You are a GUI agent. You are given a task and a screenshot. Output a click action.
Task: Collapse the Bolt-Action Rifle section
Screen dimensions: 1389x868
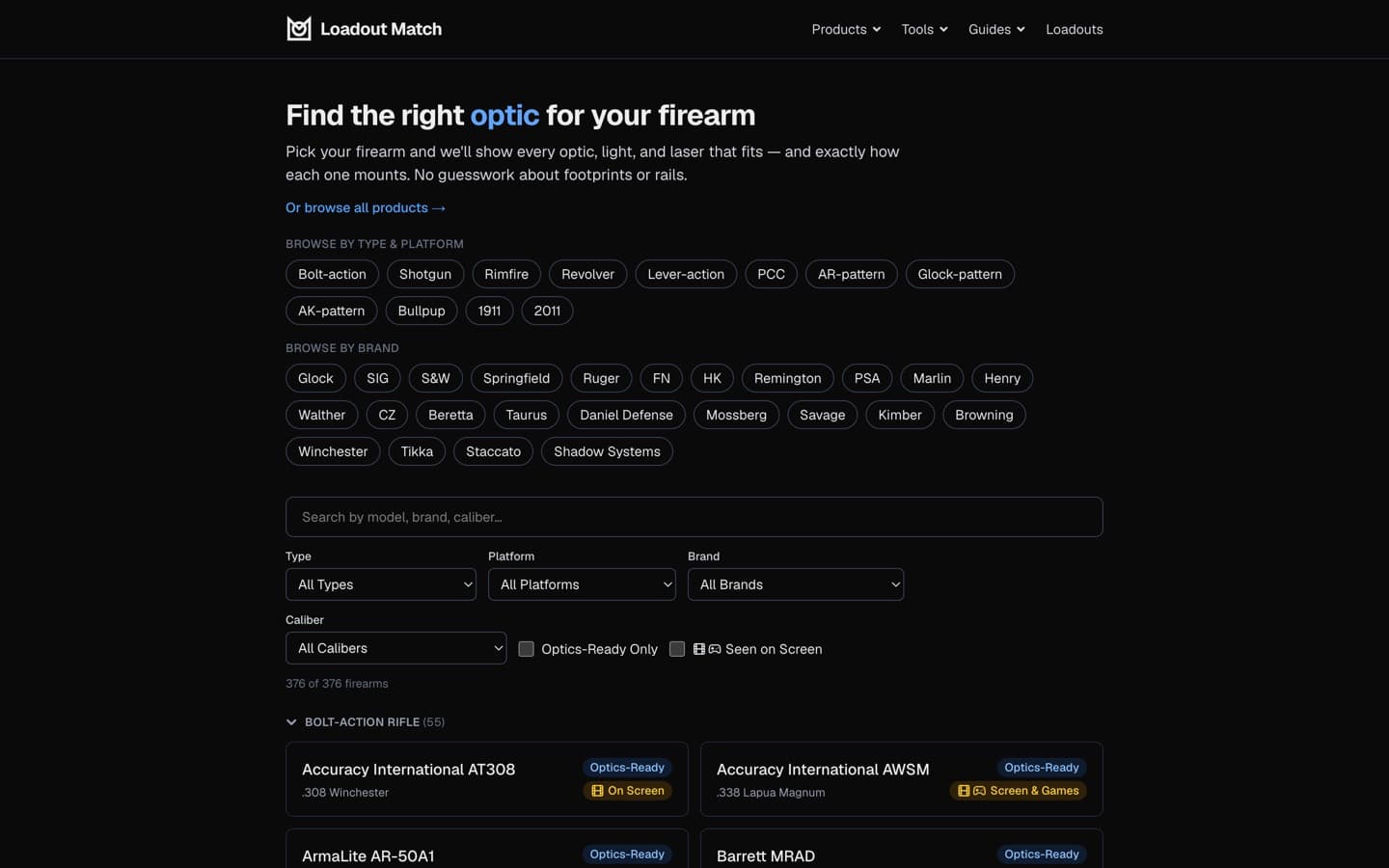pyautogui.click(x=366, y=721)
